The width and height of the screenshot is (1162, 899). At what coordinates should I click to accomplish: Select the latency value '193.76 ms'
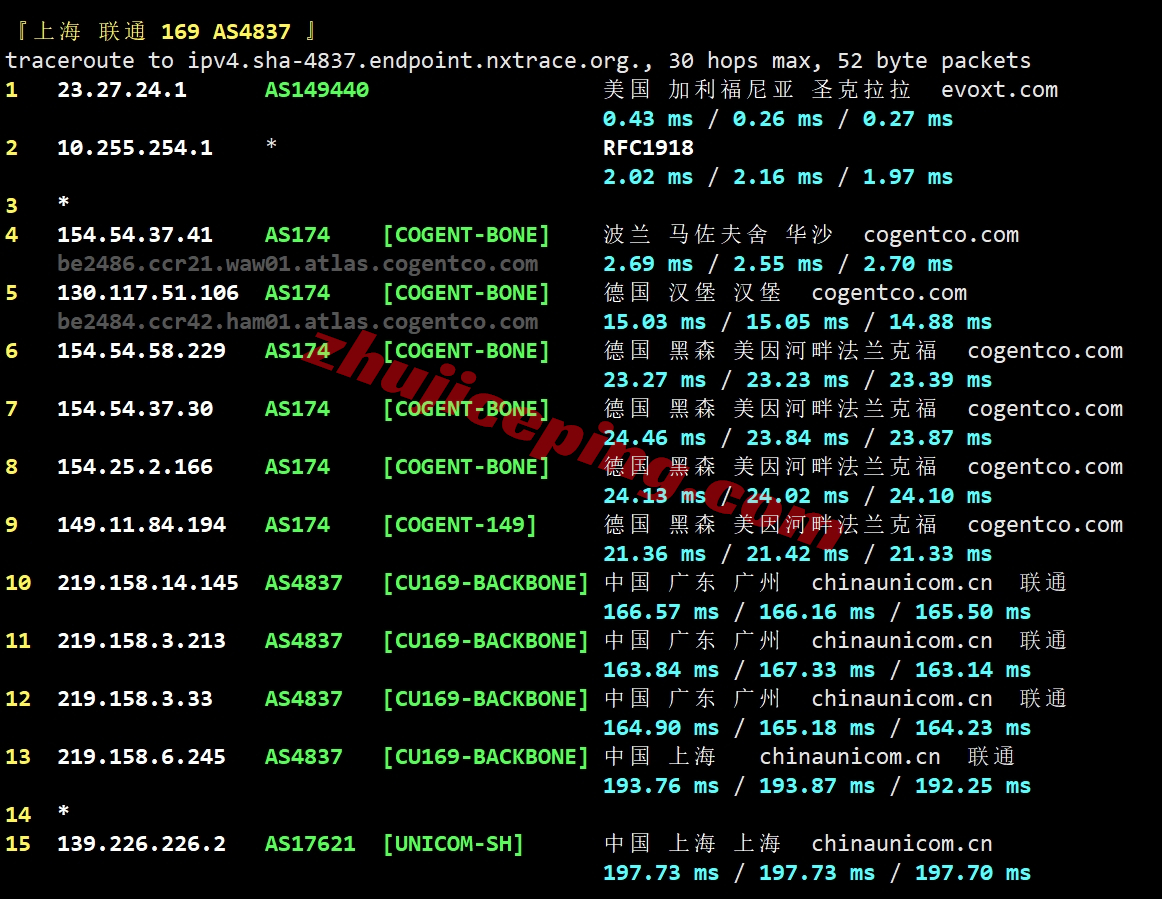point(661,786)
